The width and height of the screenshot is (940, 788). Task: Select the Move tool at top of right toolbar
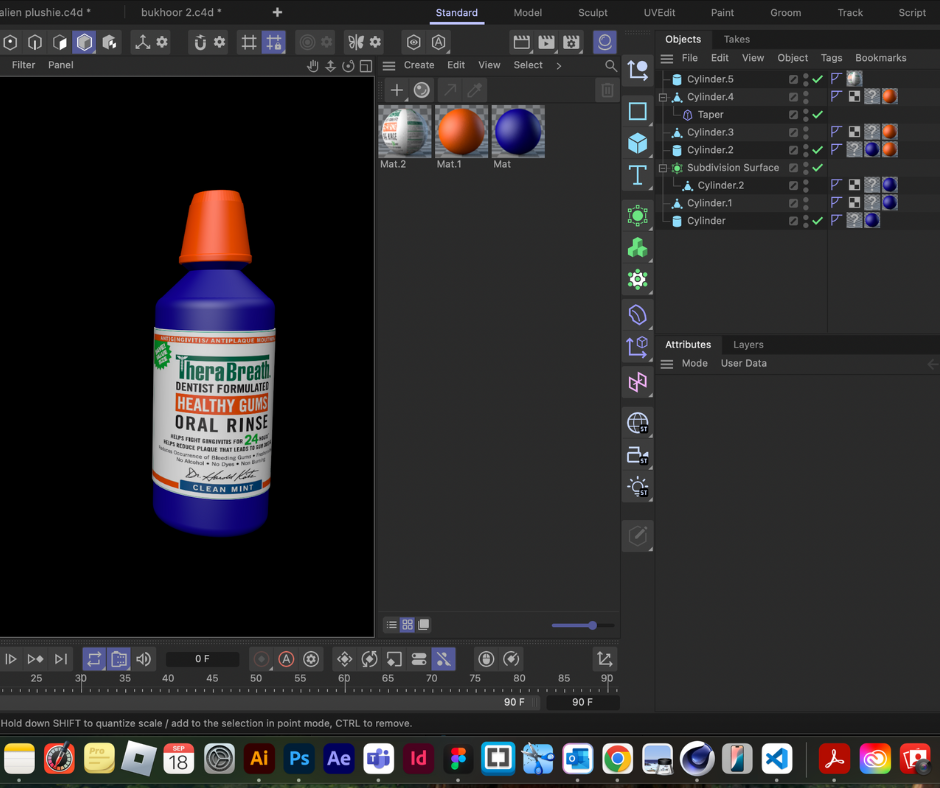coord(637,71)
